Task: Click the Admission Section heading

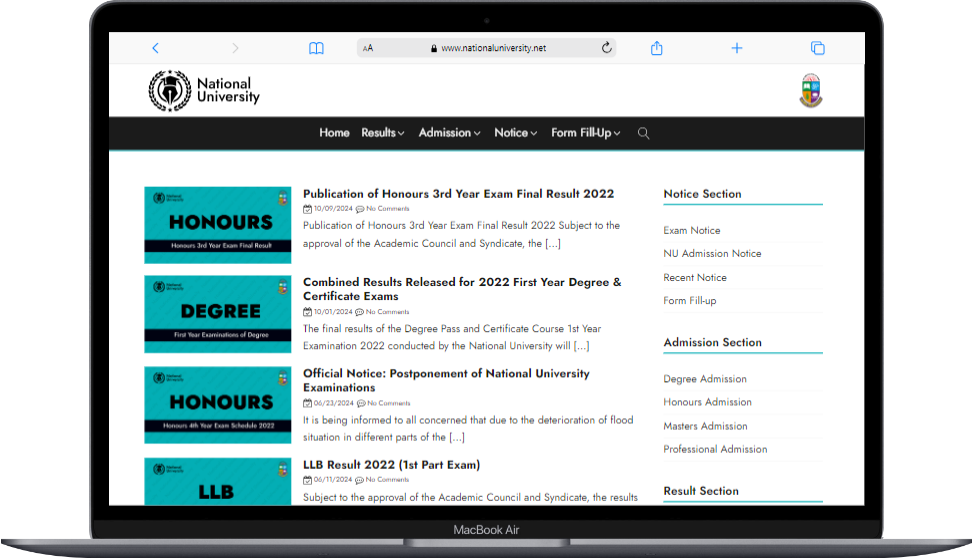Action: [712, 342]
